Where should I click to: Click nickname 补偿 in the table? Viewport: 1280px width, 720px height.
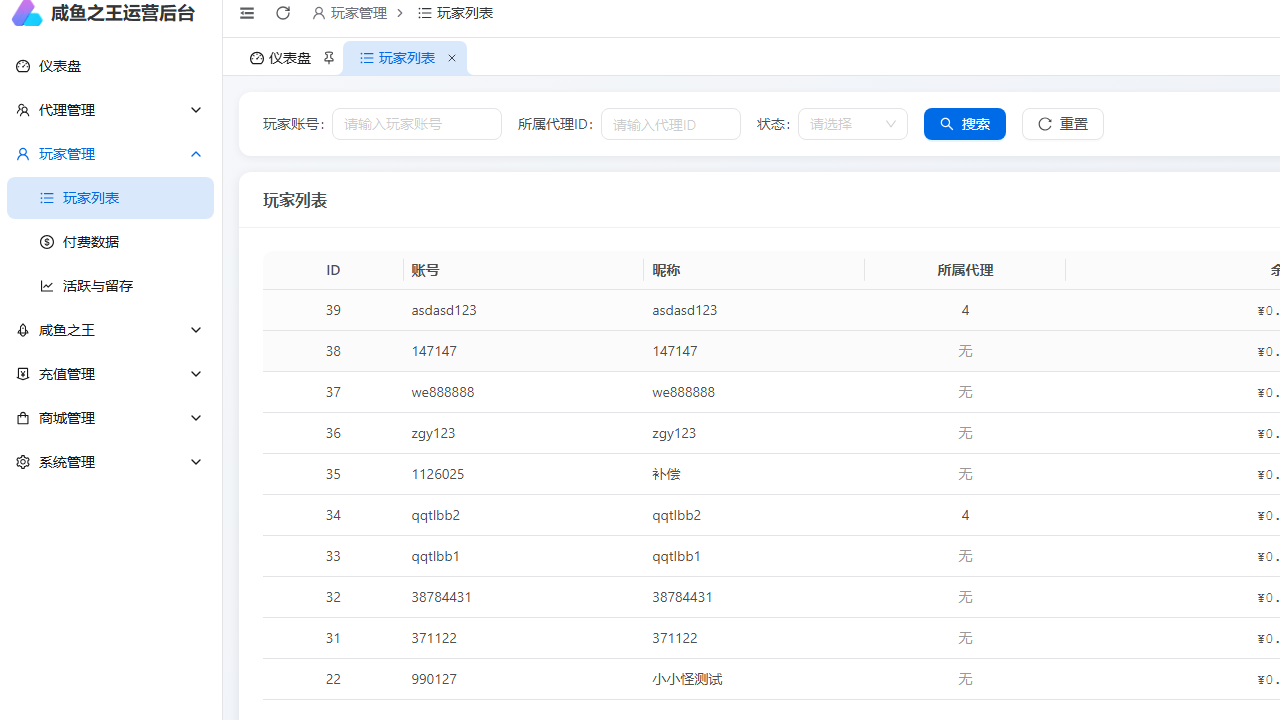(x=666, y=474)
